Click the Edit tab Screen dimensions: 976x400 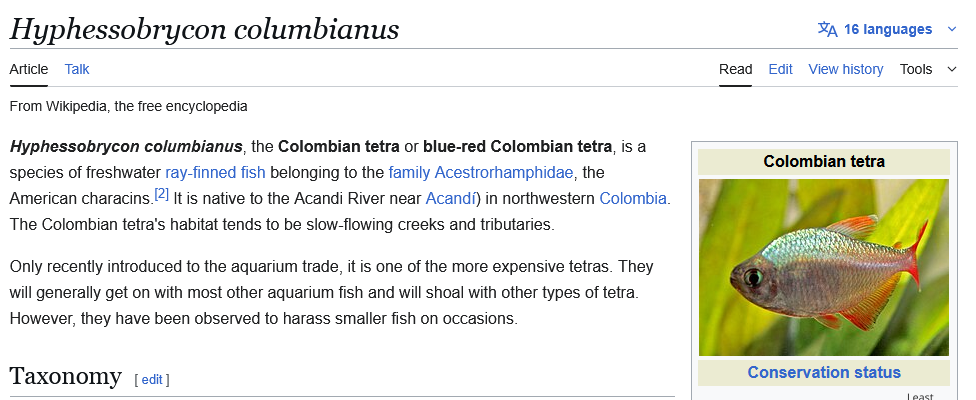pos(780,69)
